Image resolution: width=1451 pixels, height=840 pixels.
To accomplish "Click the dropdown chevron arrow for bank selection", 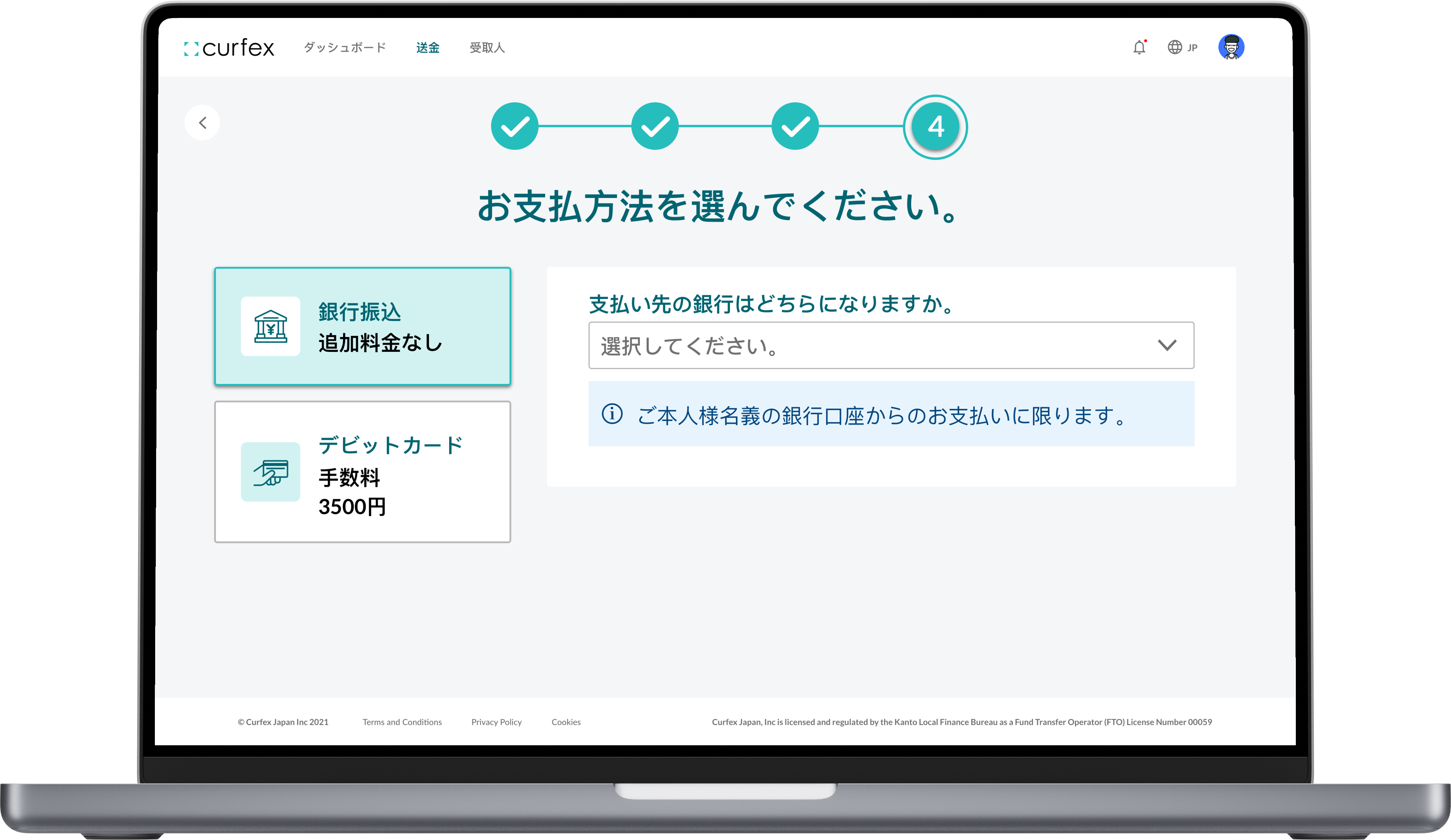I will (1167, 346).
